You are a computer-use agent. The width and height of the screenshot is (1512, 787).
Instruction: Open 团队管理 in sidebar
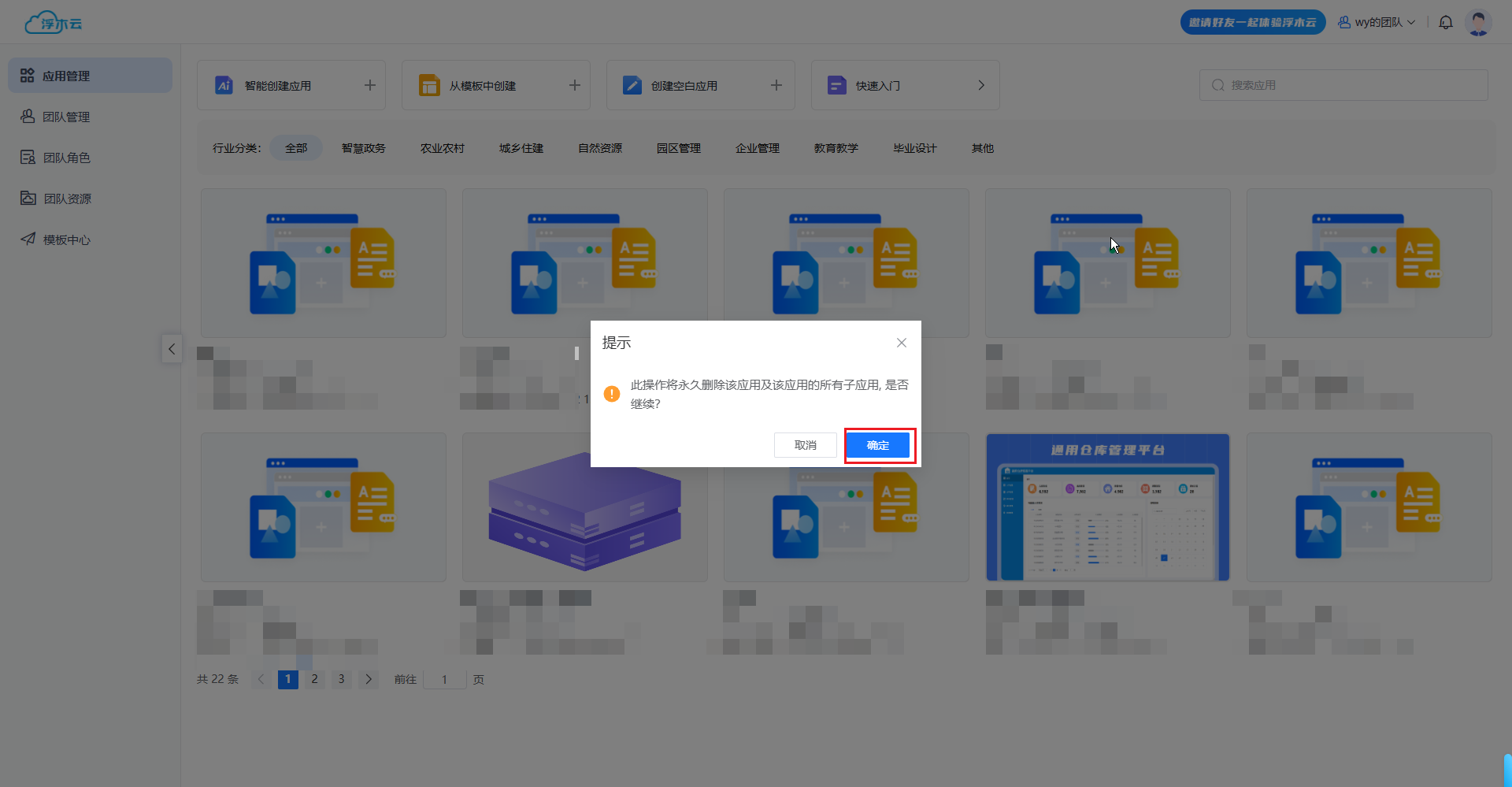click(66, 117)
